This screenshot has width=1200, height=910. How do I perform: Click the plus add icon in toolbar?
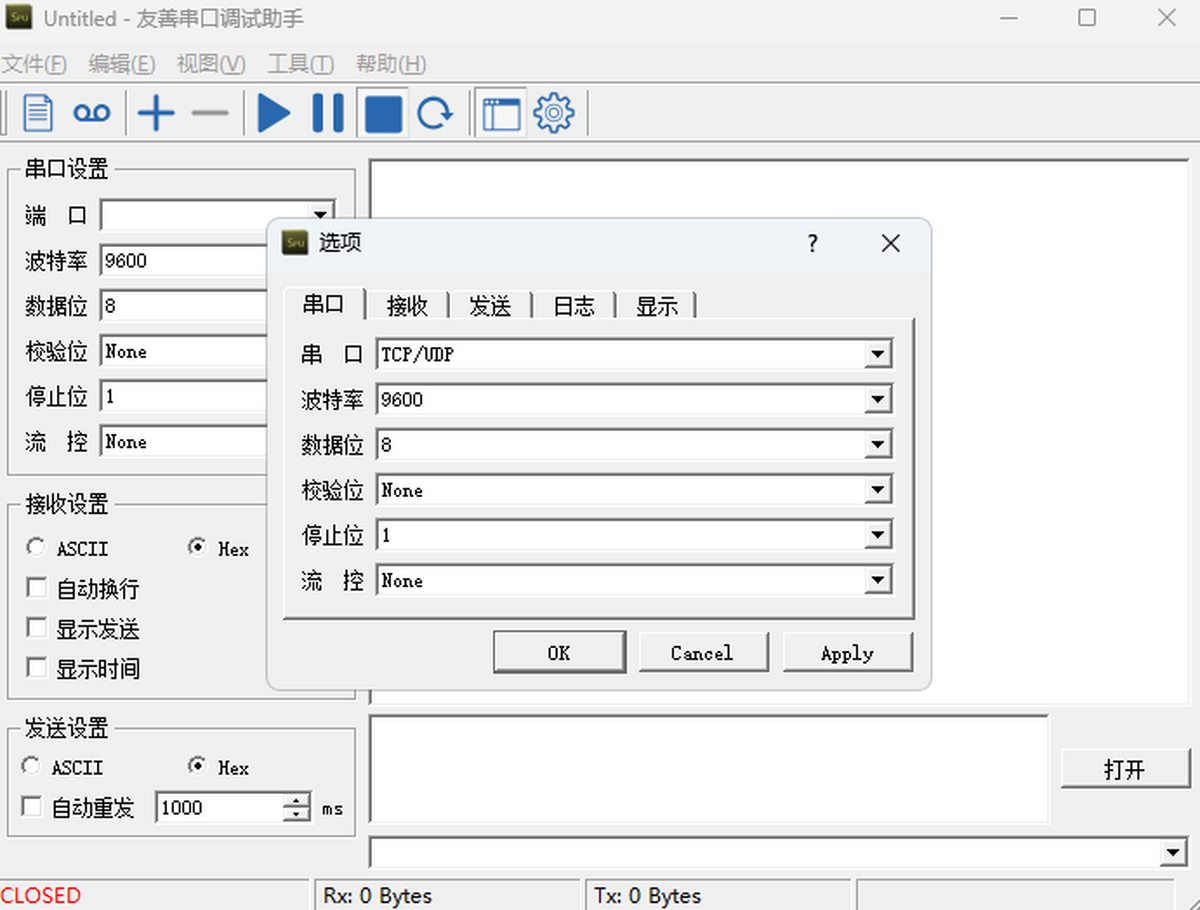156,113
